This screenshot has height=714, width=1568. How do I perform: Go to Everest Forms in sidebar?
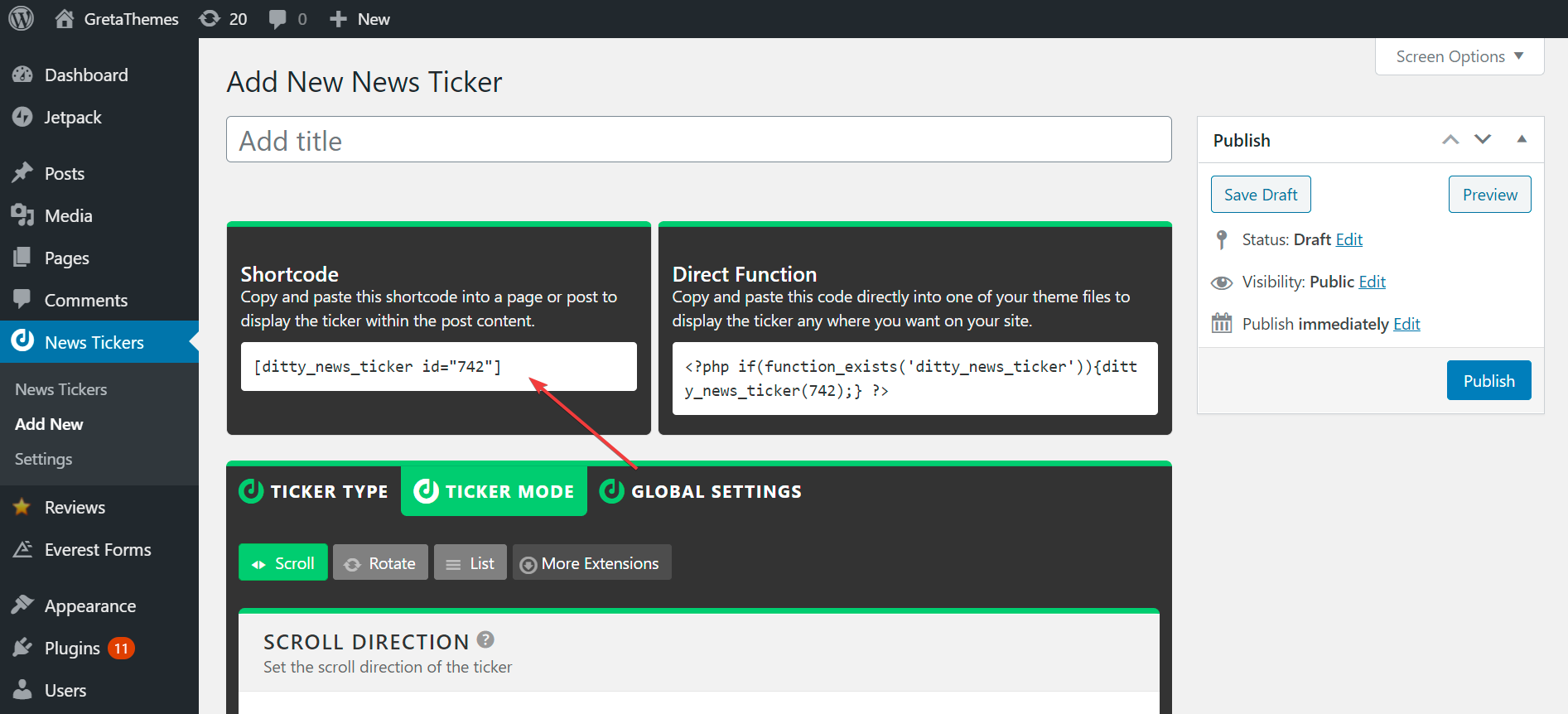[x=98, y=550]
